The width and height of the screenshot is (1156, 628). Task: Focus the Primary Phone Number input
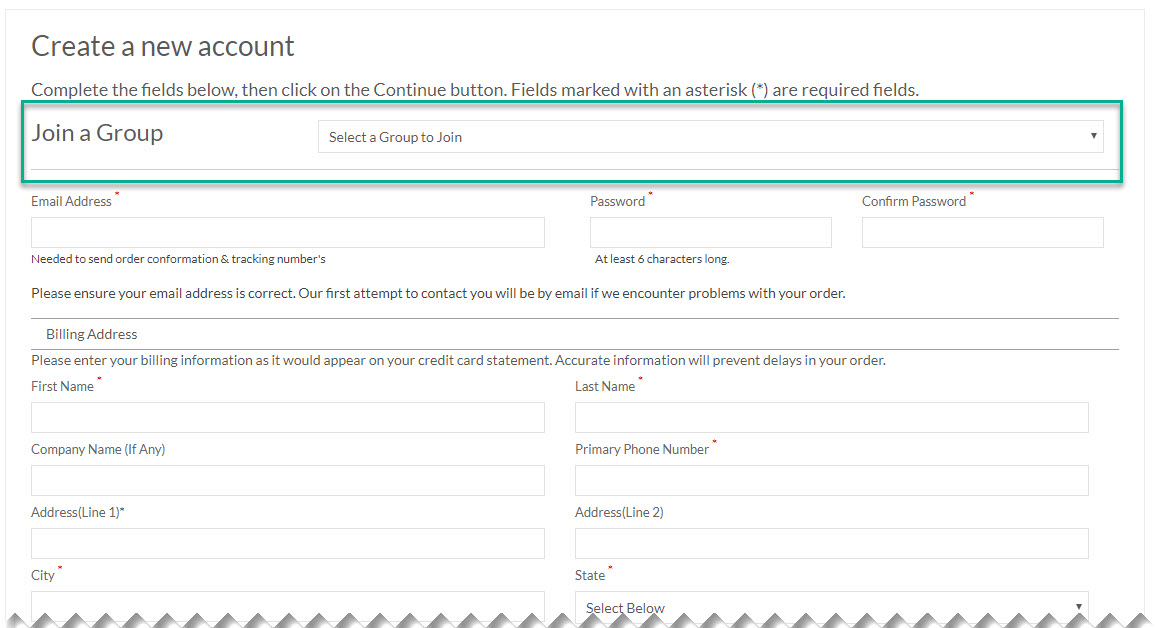(x=831, y=480)
